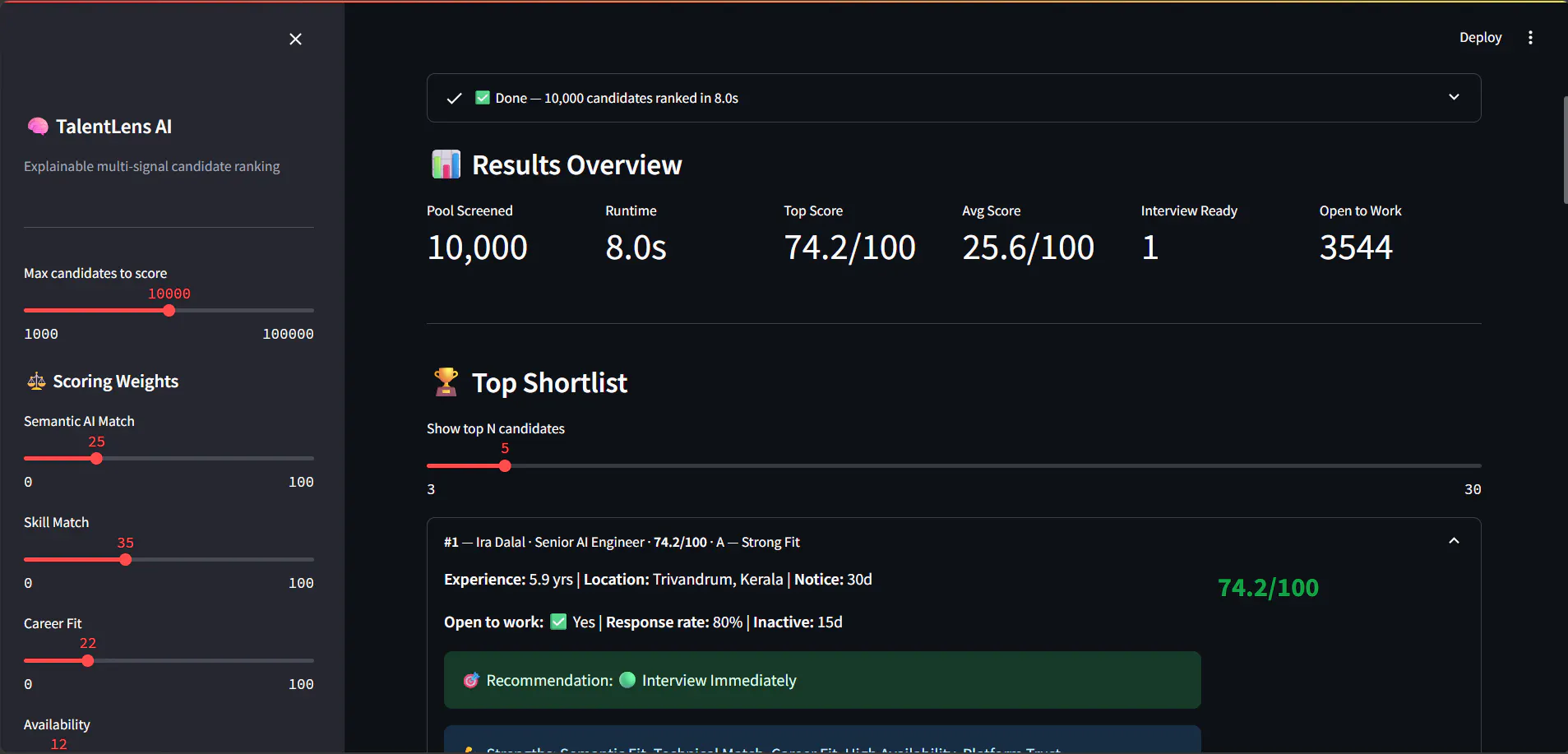The height and width of the screenshot is (754, 1568).
Task: Click the Semantic AI Match slider handle
Action: point(96,459)
